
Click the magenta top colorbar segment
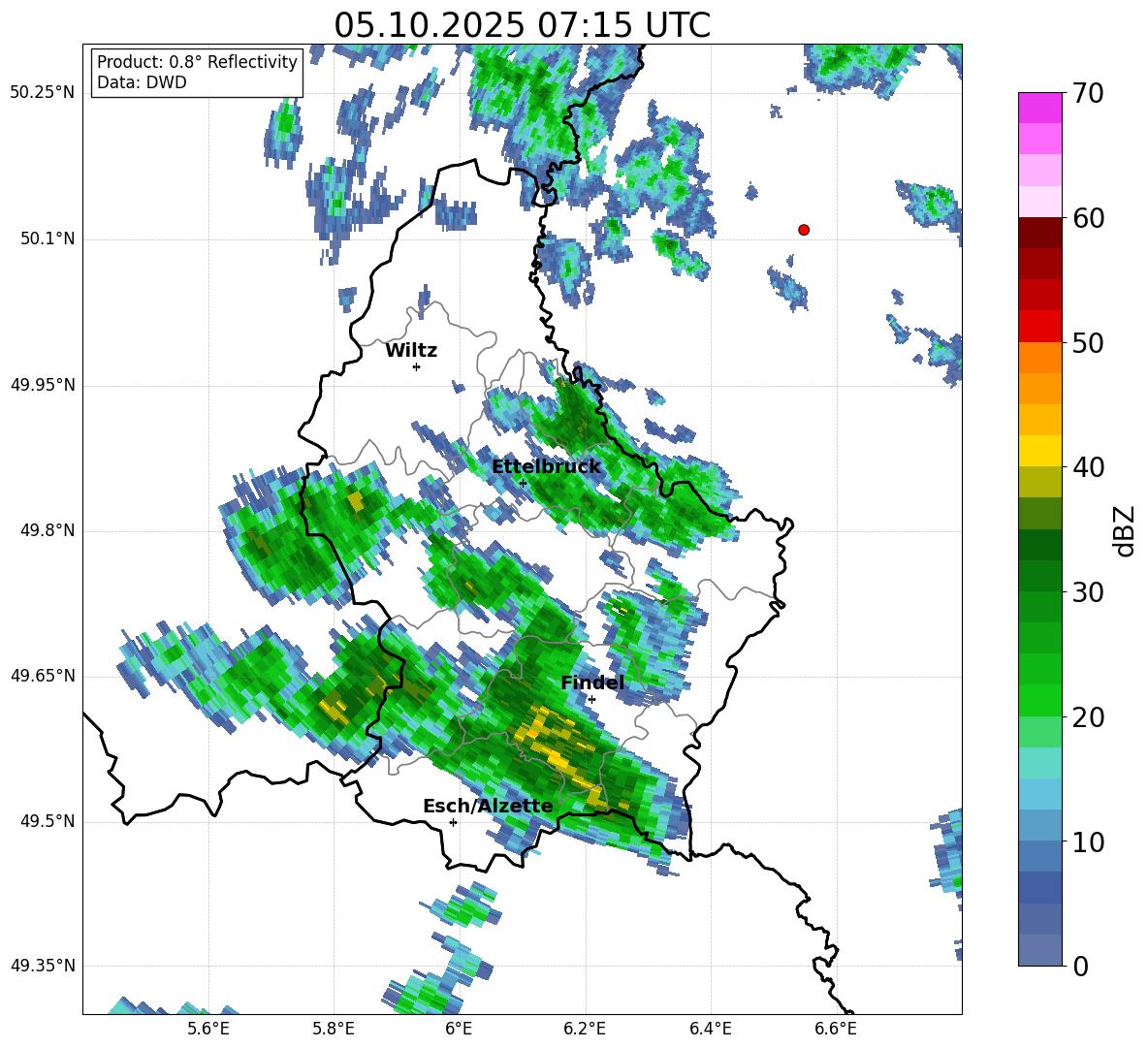[x=1039, y=108]
